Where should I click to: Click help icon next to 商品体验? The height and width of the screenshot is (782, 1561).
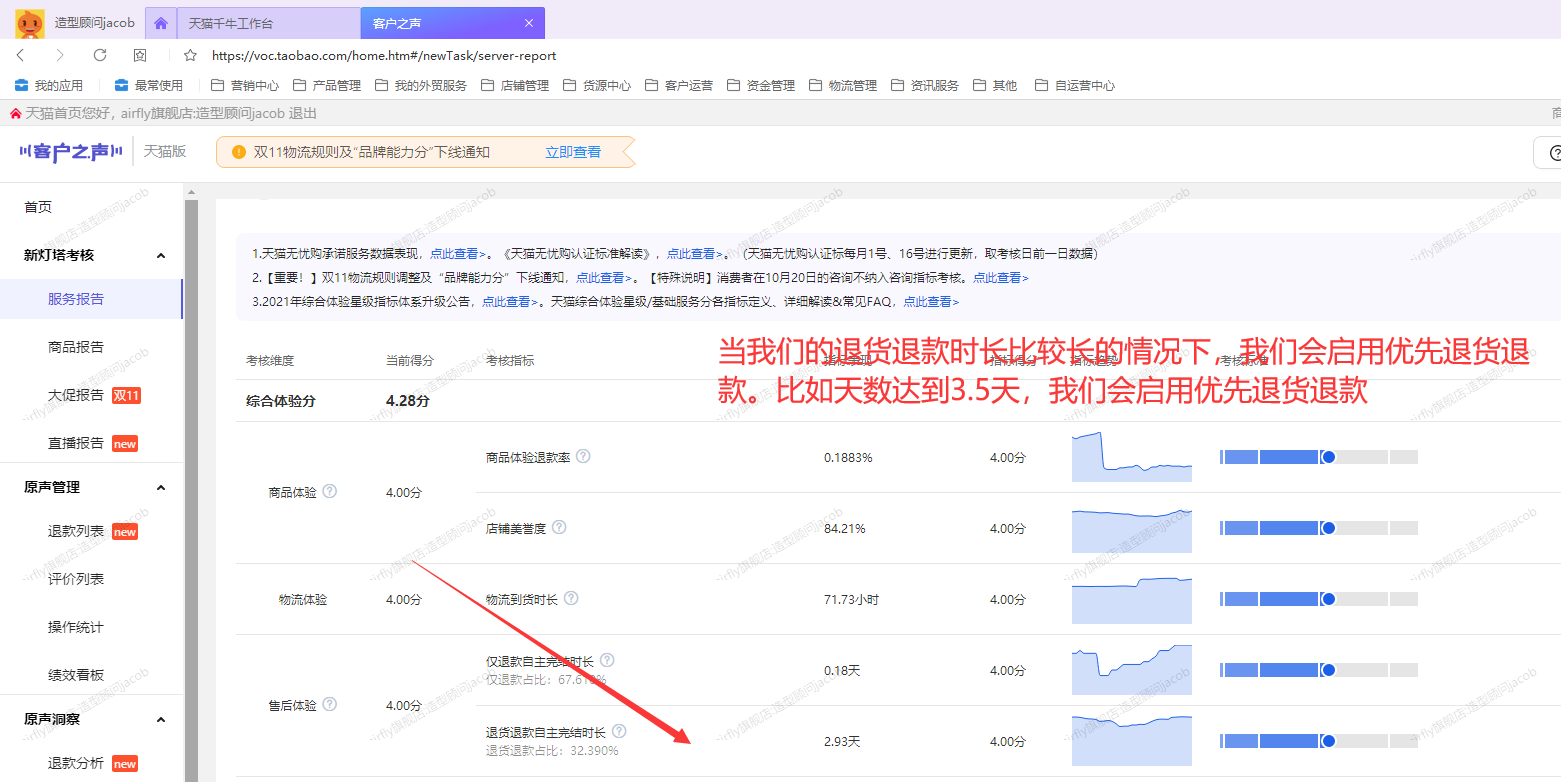point(330,491)
